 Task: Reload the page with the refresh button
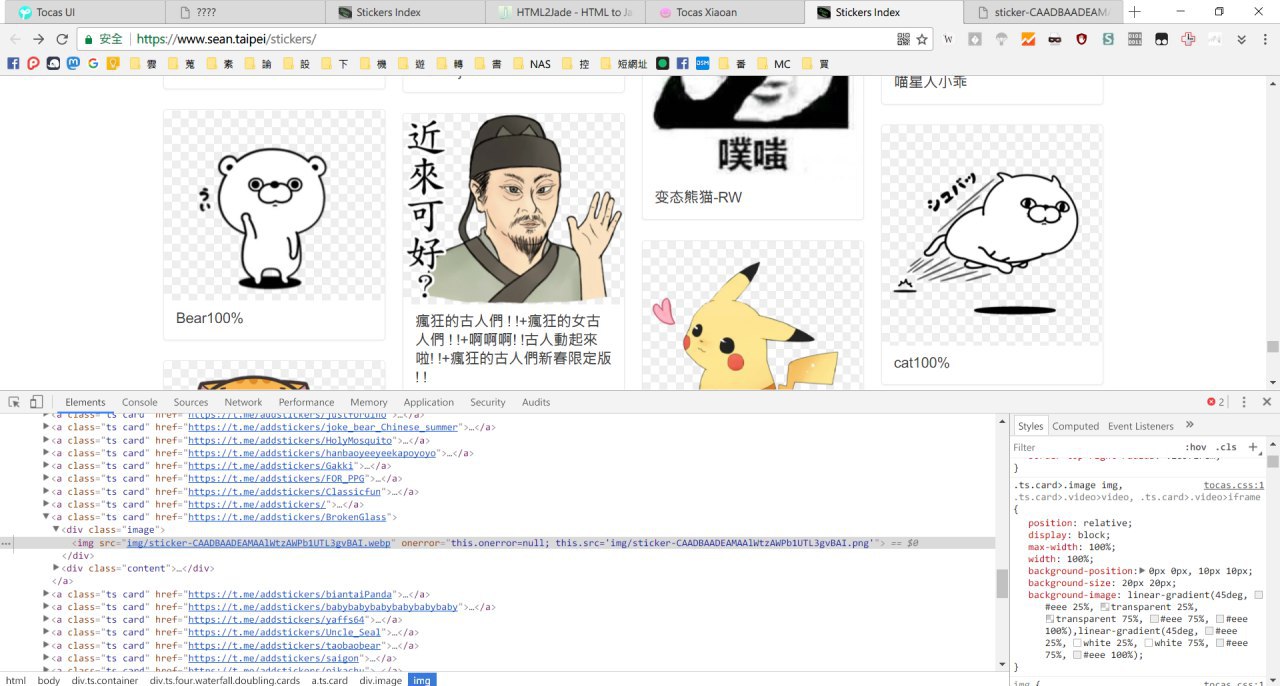tap(62, 39)
